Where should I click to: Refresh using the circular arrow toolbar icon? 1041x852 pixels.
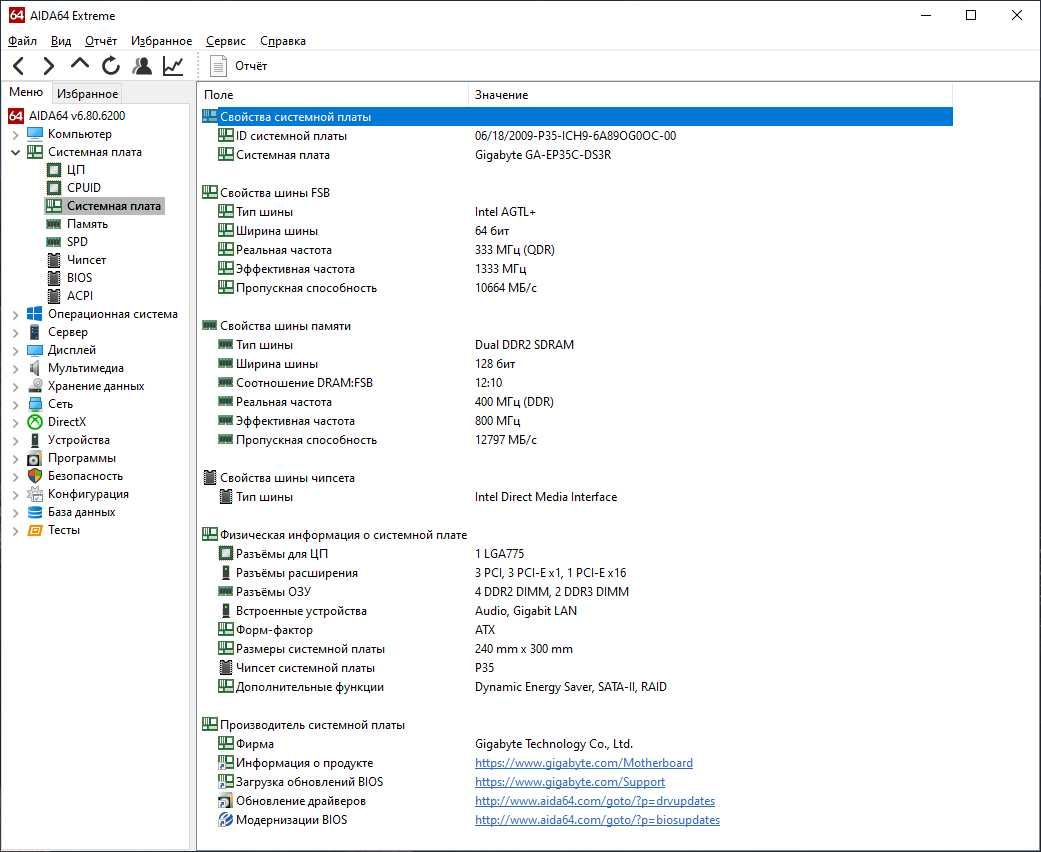pos(111,66)
